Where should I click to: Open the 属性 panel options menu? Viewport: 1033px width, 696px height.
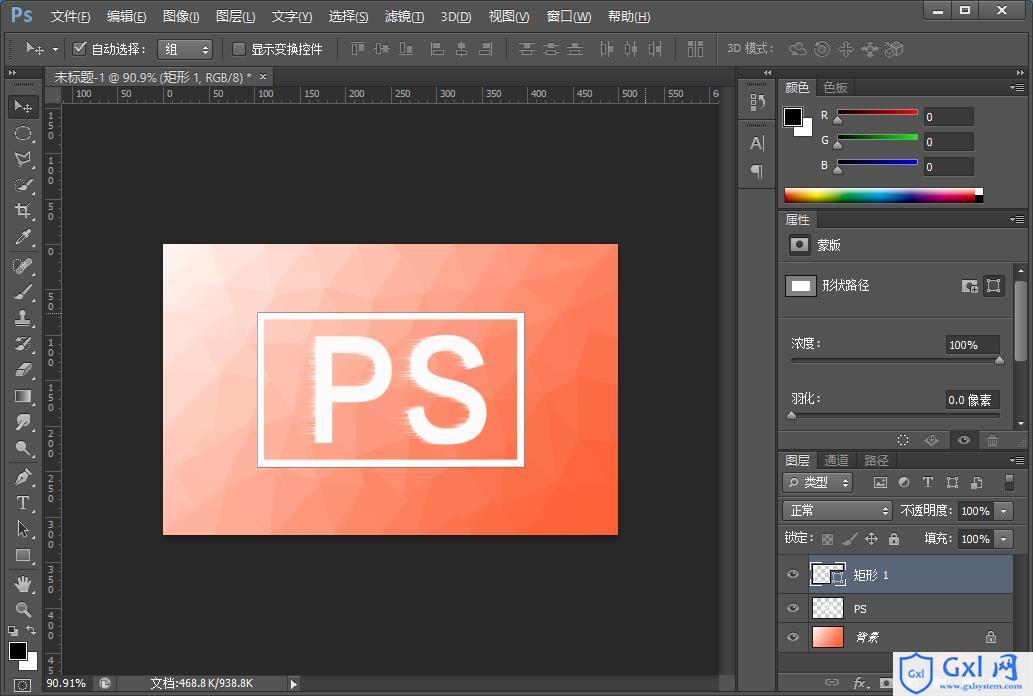coord(1017,219)
